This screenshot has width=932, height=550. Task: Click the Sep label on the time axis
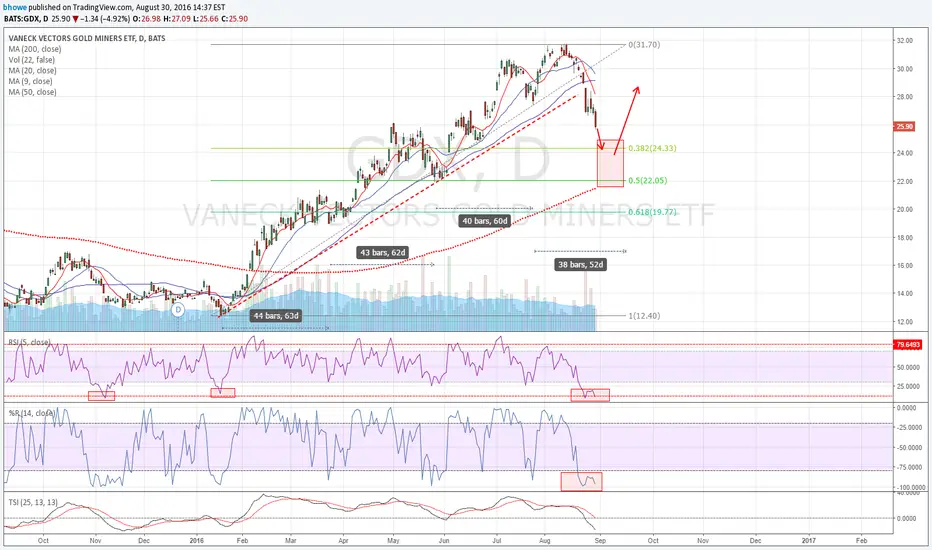tap(600, 541)
